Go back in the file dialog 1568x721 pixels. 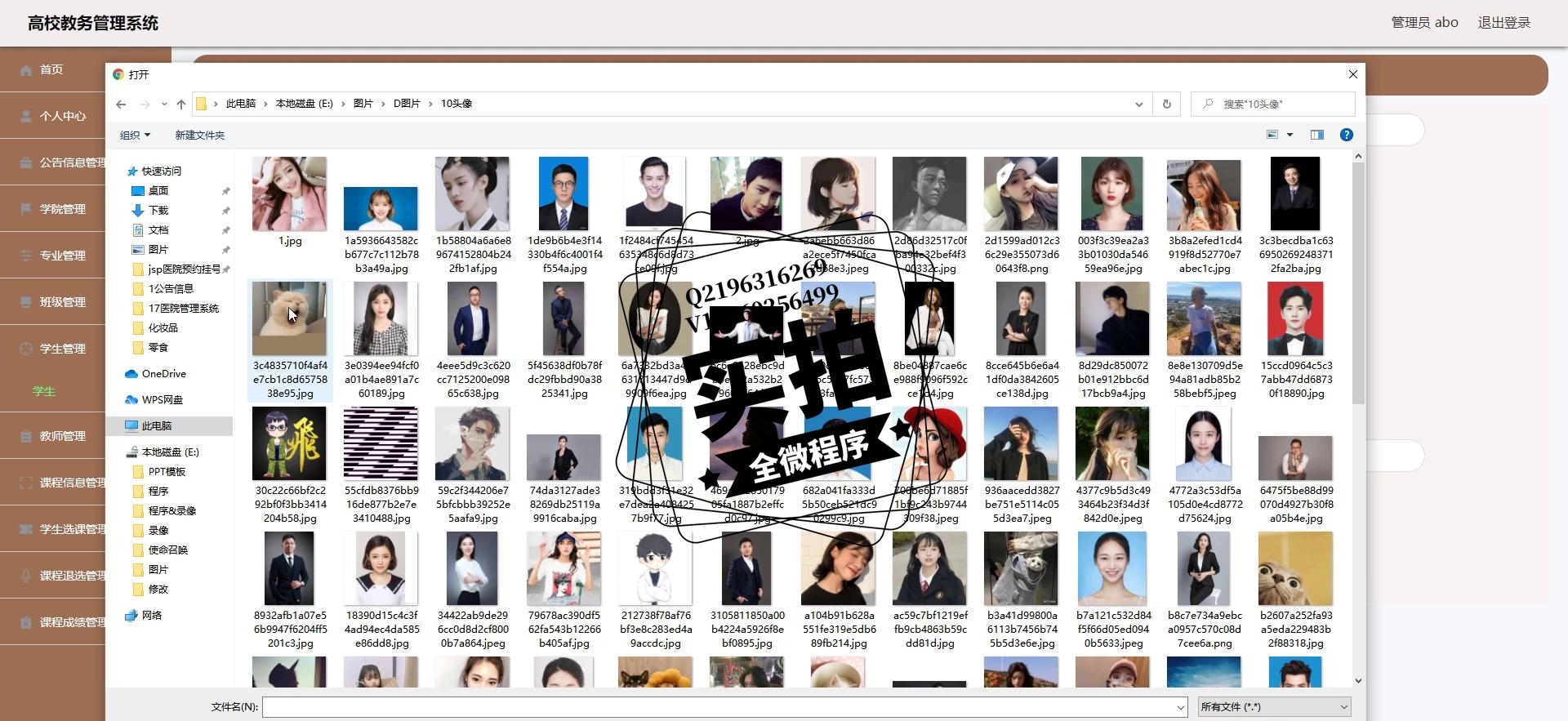pyautogui.click(x=121, y=104)
